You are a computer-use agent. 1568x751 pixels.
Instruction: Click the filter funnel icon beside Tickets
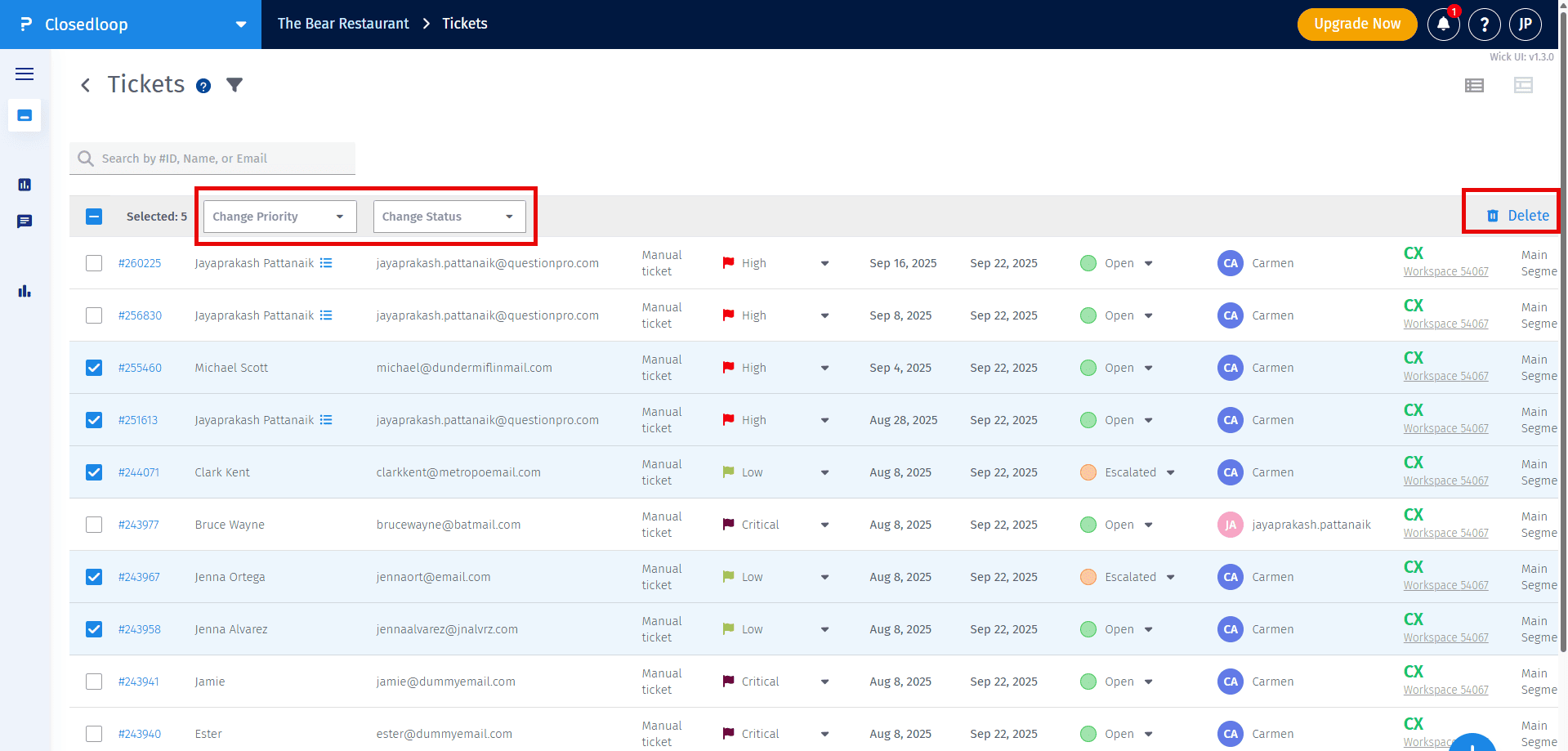pyautogui.click(x=235, y=85)
